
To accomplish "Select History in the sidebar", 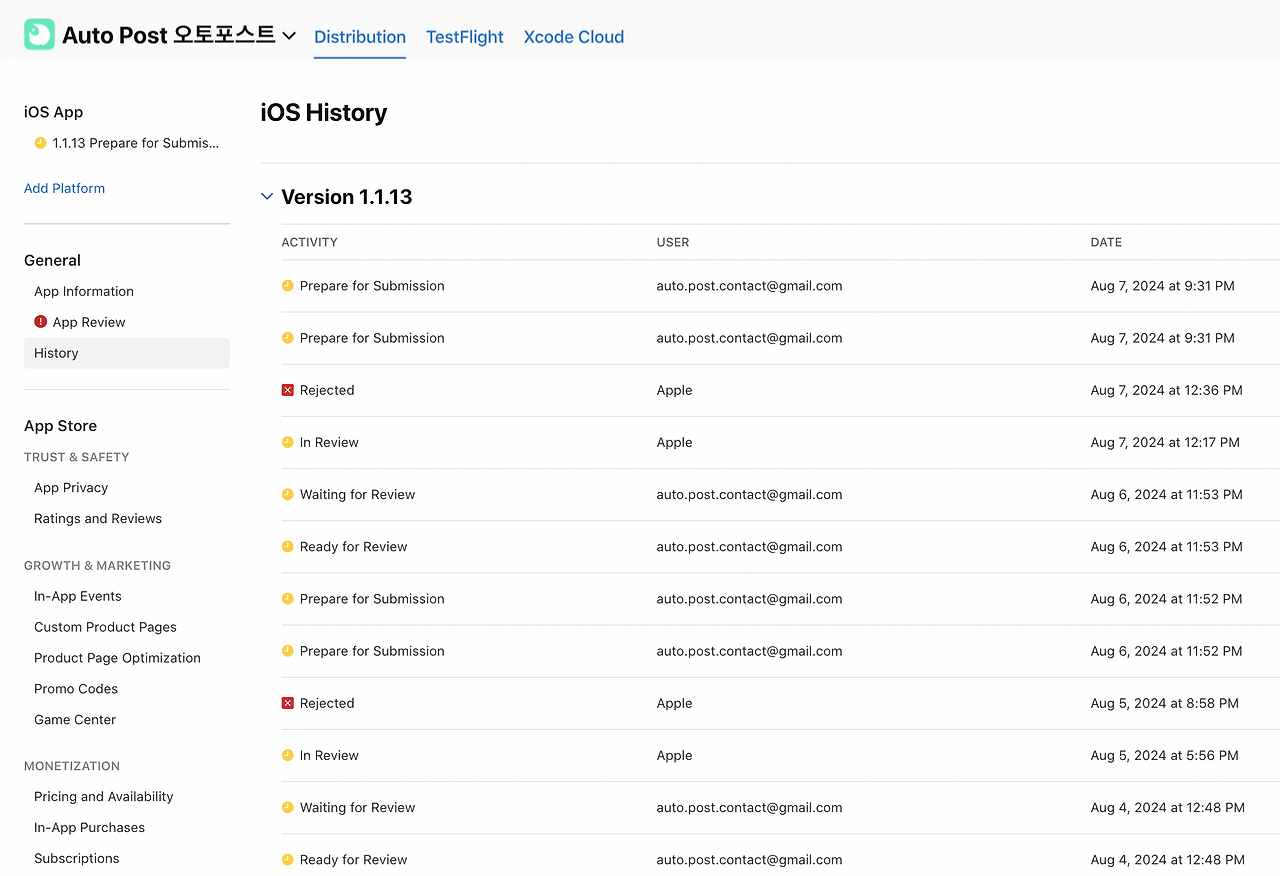I will click(x=127, y=353).
